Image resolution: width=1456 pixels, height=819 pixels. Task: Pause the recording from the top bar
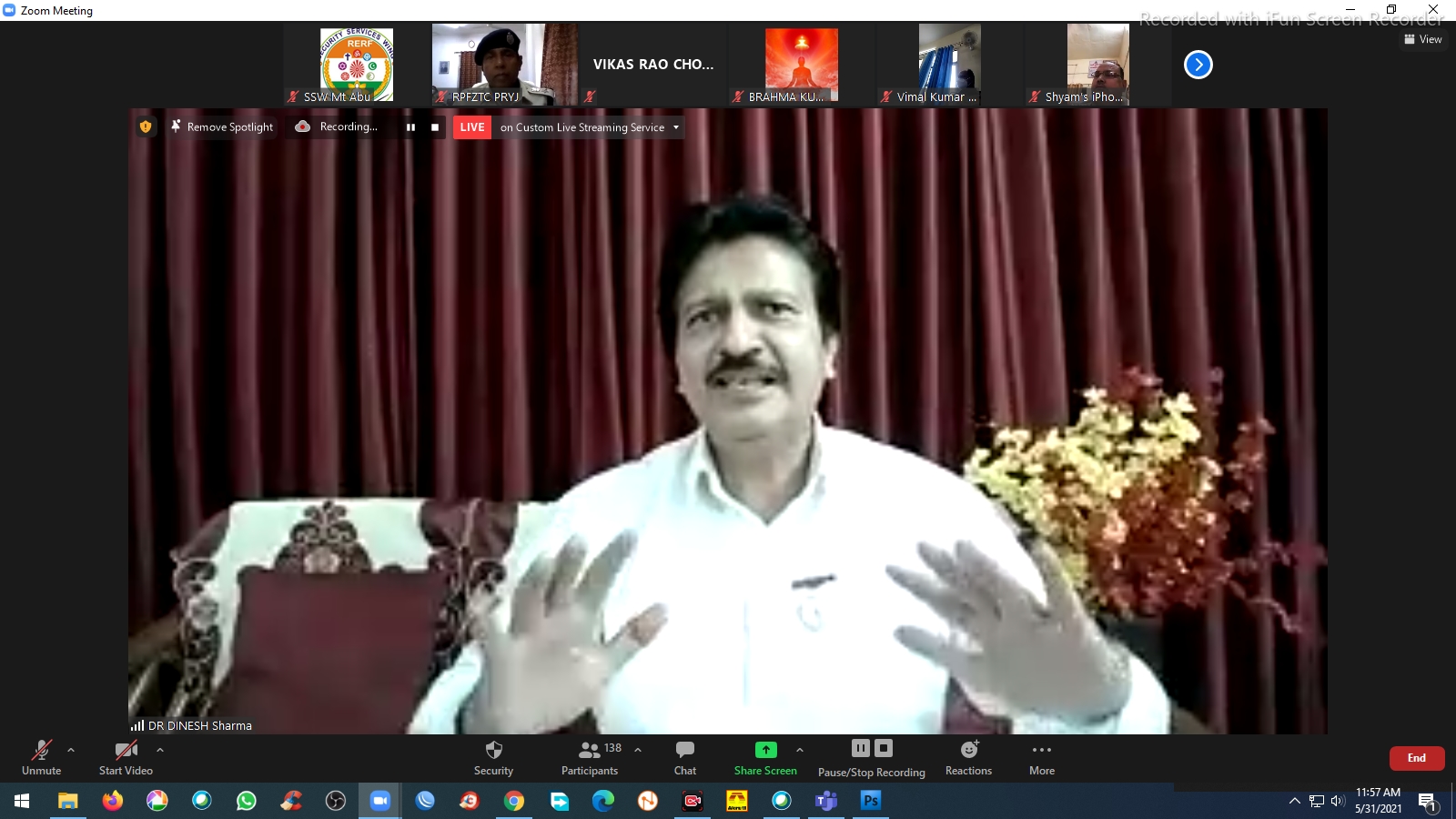click(x=410, y=127)
